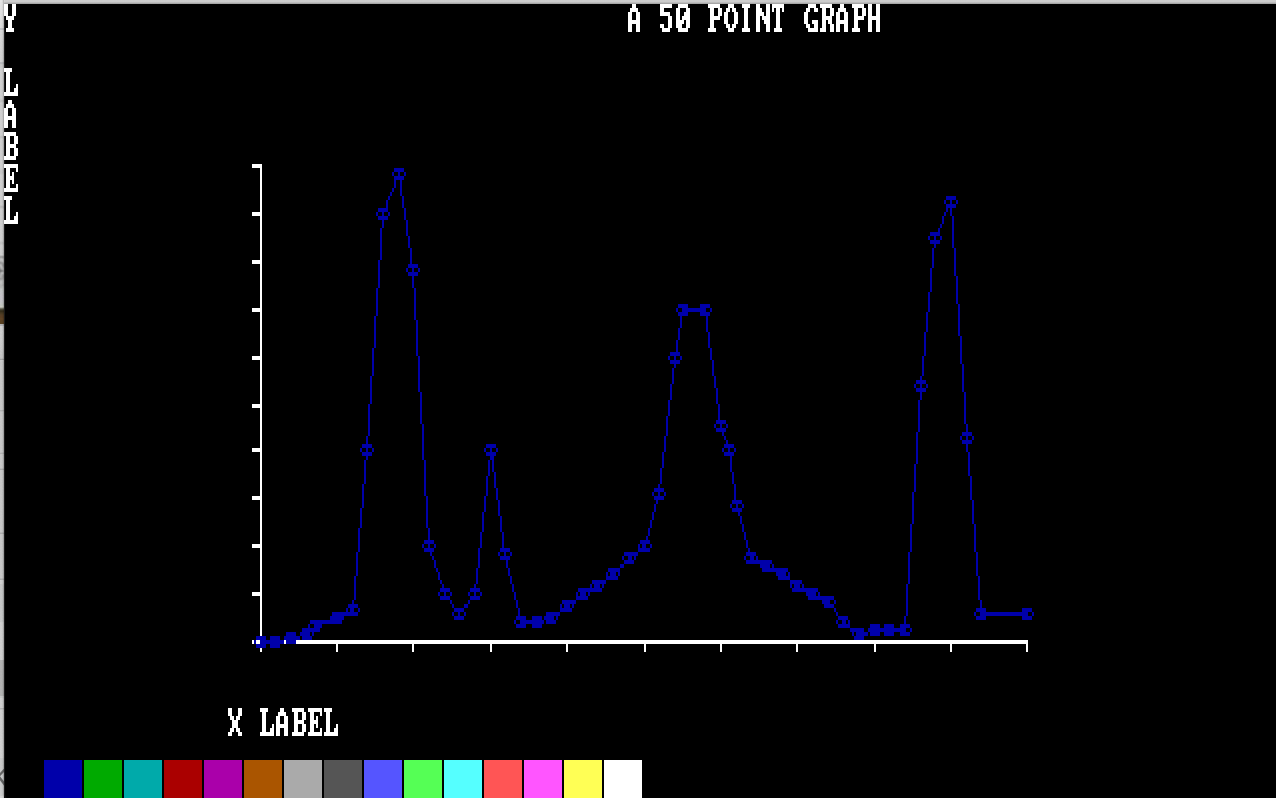Pick the brown color swatch
The height and width of the screenshot is (798, 1276).
[263, 779]
